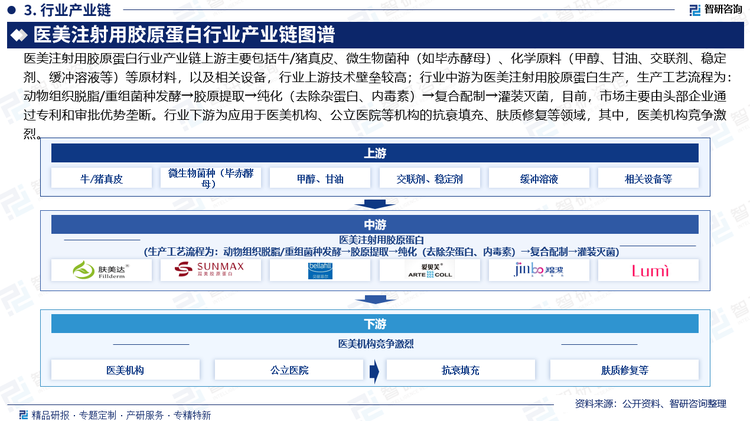Click the Fillderm 肤美达 brand logo
750x421 pixels.
click(101, 270)
